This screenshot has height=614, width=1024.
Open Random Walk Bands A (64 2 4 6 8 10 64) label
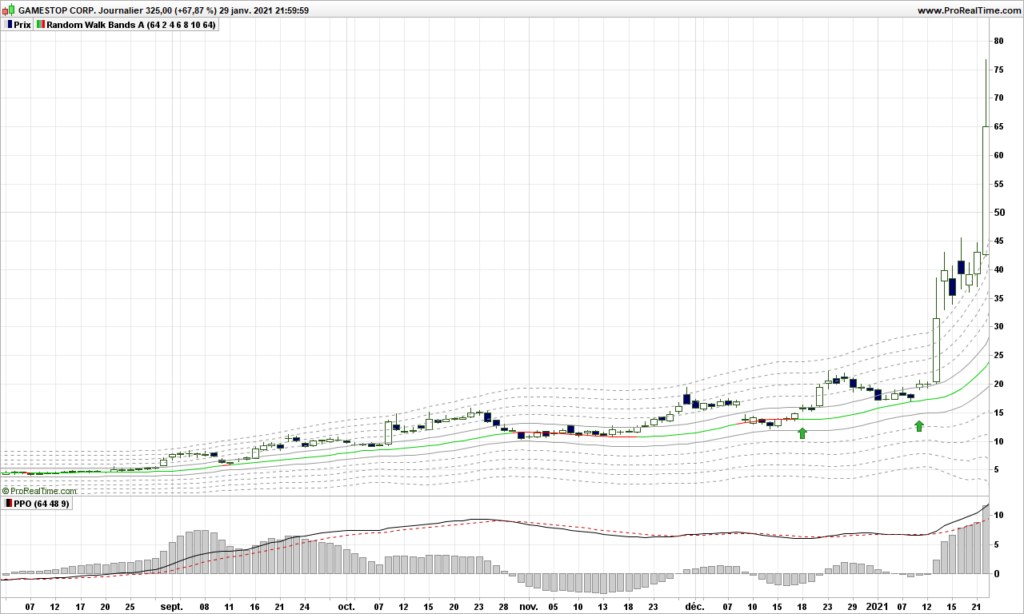131,25
